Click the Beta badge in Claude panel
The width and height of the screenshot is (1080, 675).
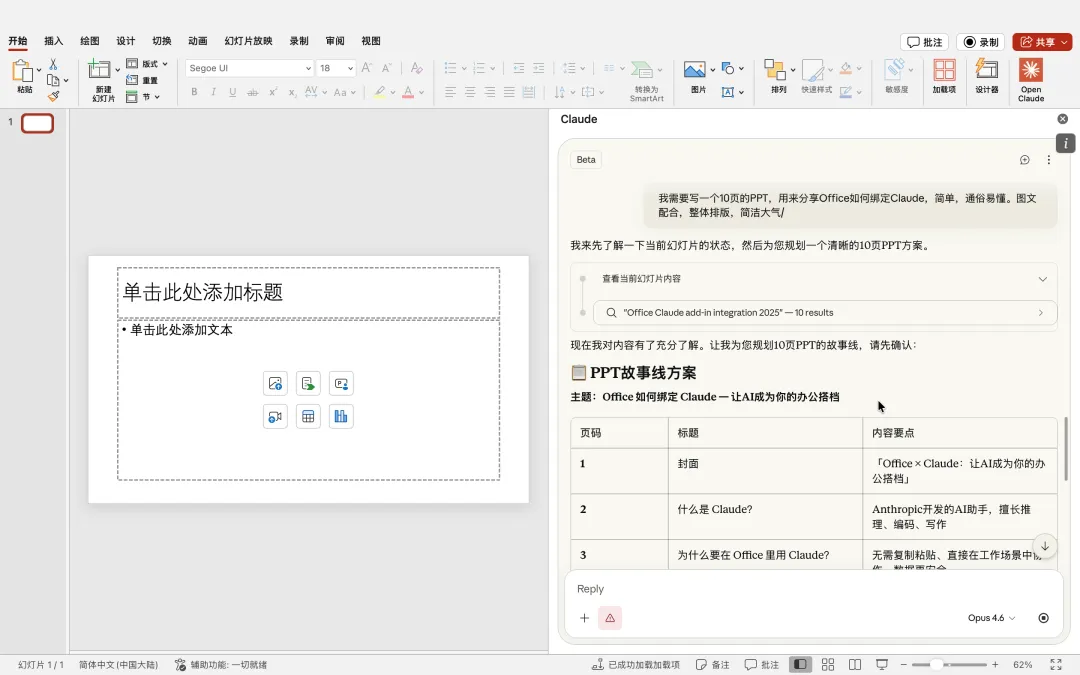point(586,160)
